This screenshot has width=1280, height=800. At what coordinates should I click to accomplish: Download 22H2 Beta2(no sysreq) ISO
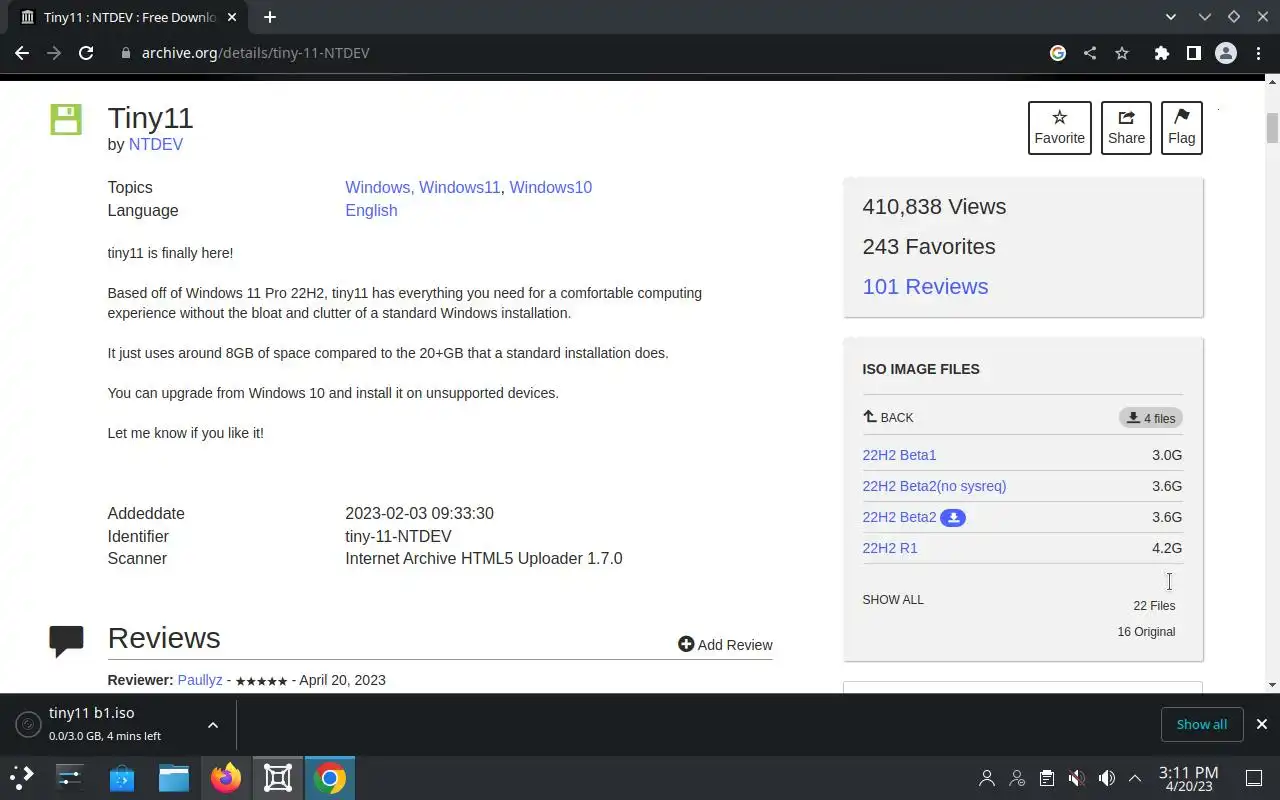pyautogui.click(x=934, y=486)
